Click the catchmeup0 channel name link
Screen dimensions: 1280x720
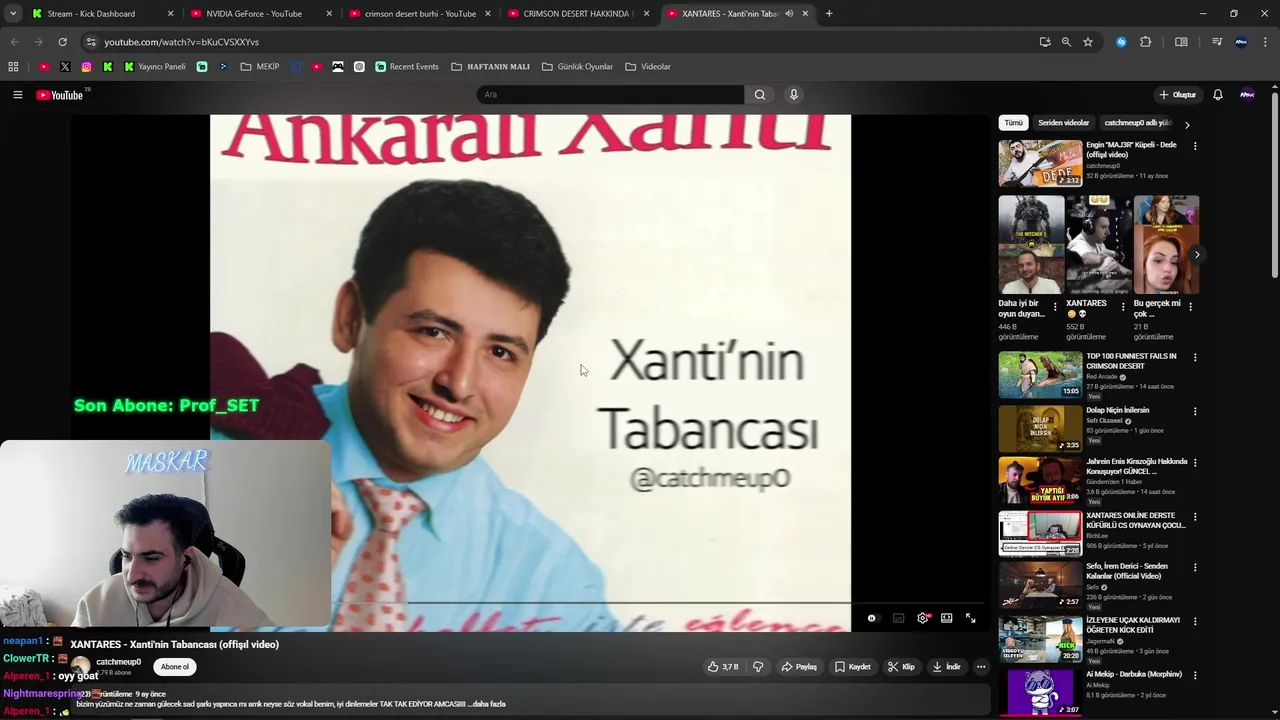118,662
